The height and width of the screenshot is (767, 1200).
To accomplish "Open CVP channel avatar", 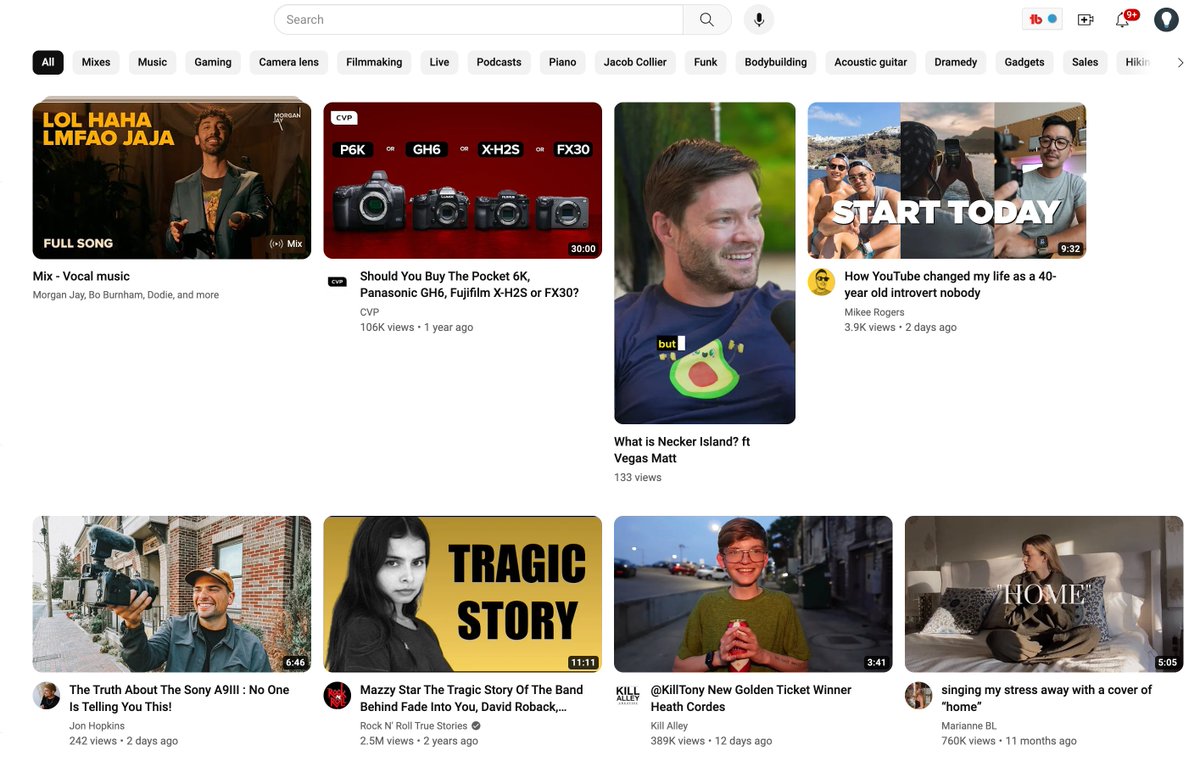I will pos(337,282).
